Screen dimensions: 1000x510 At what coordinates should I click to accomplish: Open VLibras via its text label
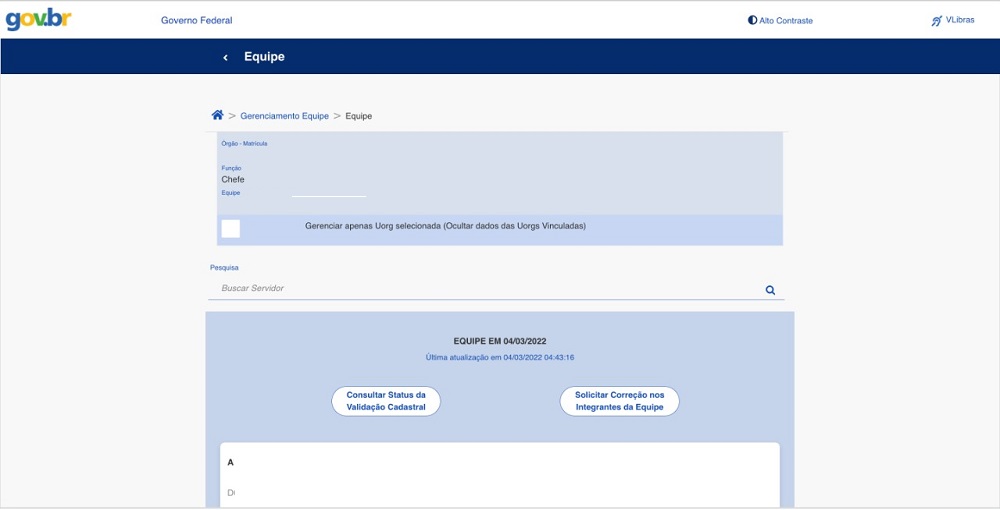[960, 20]
